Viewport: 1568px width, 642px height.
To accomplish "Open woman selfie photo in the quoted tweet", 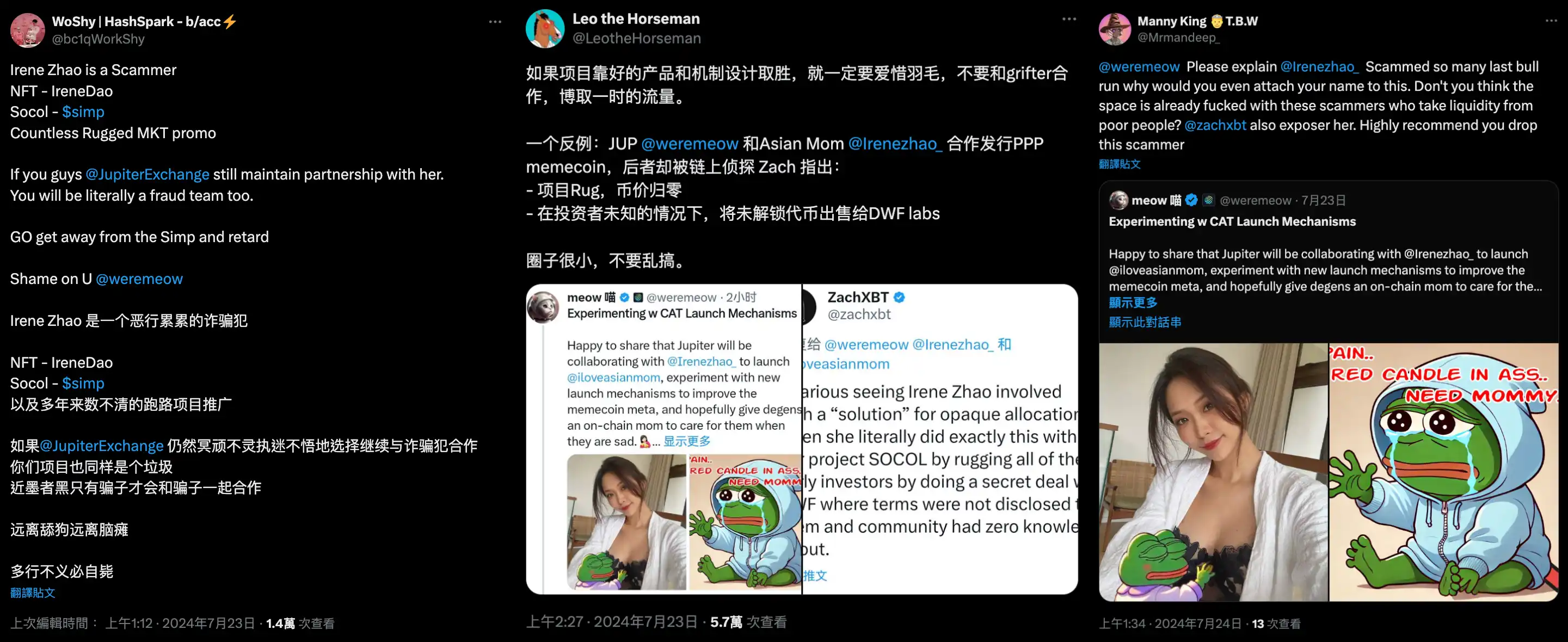I will (1213, 472).
